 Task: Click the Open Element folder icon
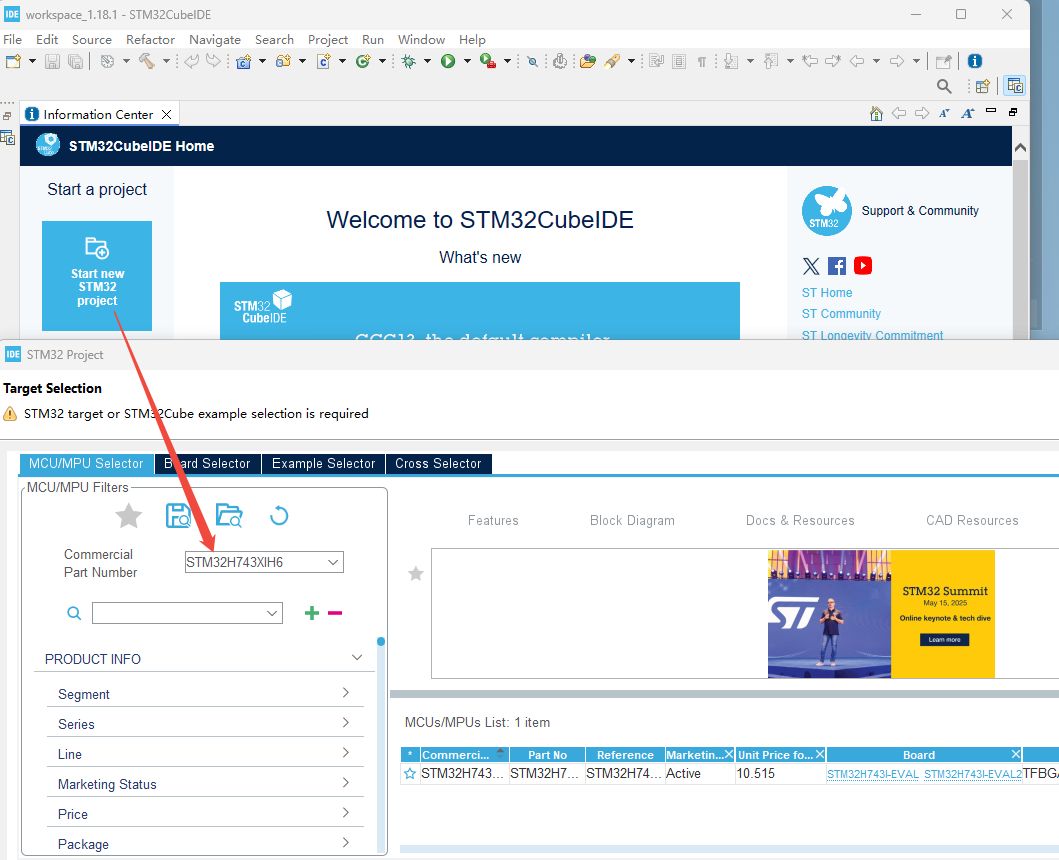(x=588, y=61)
